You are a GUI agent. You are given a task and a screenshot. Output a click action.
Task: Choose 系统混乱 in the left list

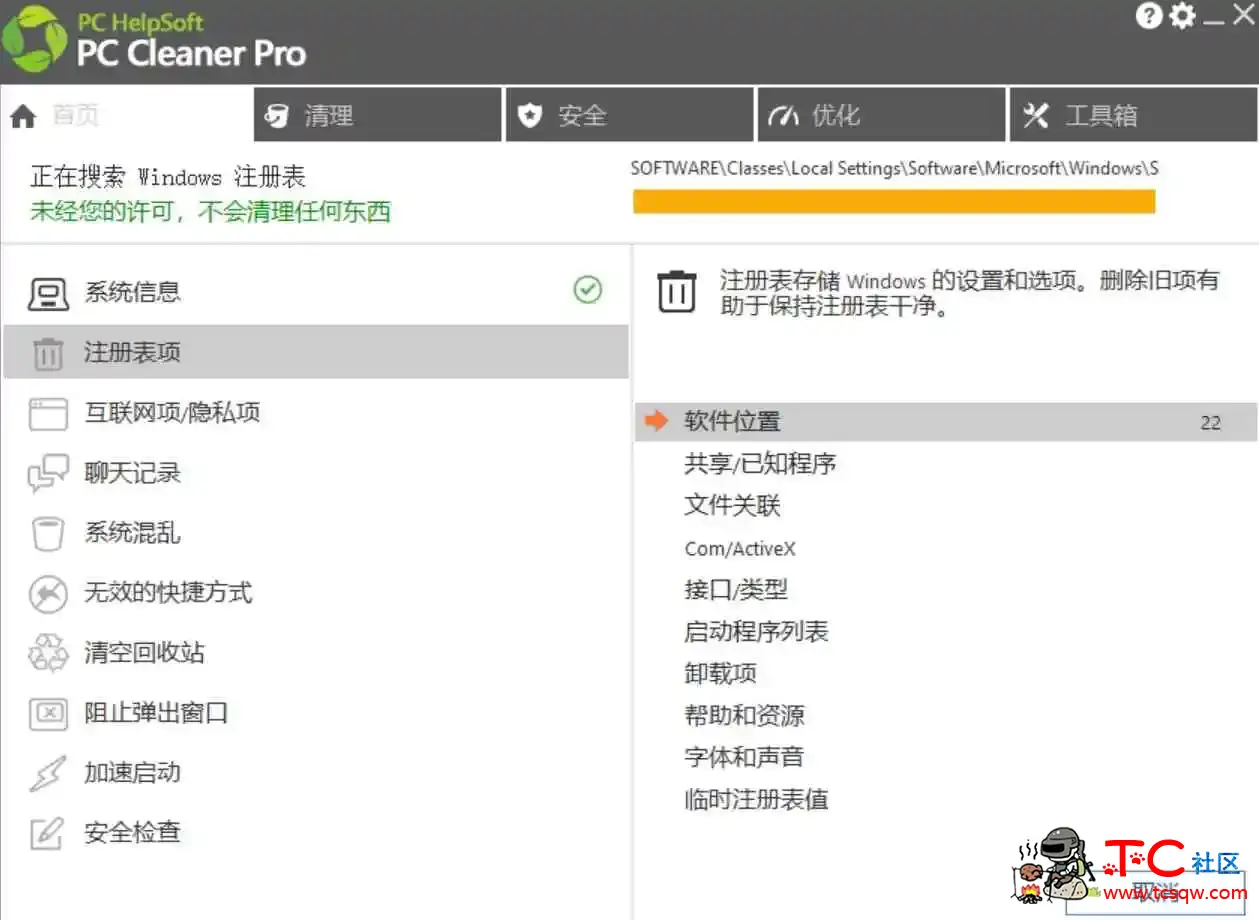coord(316,532)
